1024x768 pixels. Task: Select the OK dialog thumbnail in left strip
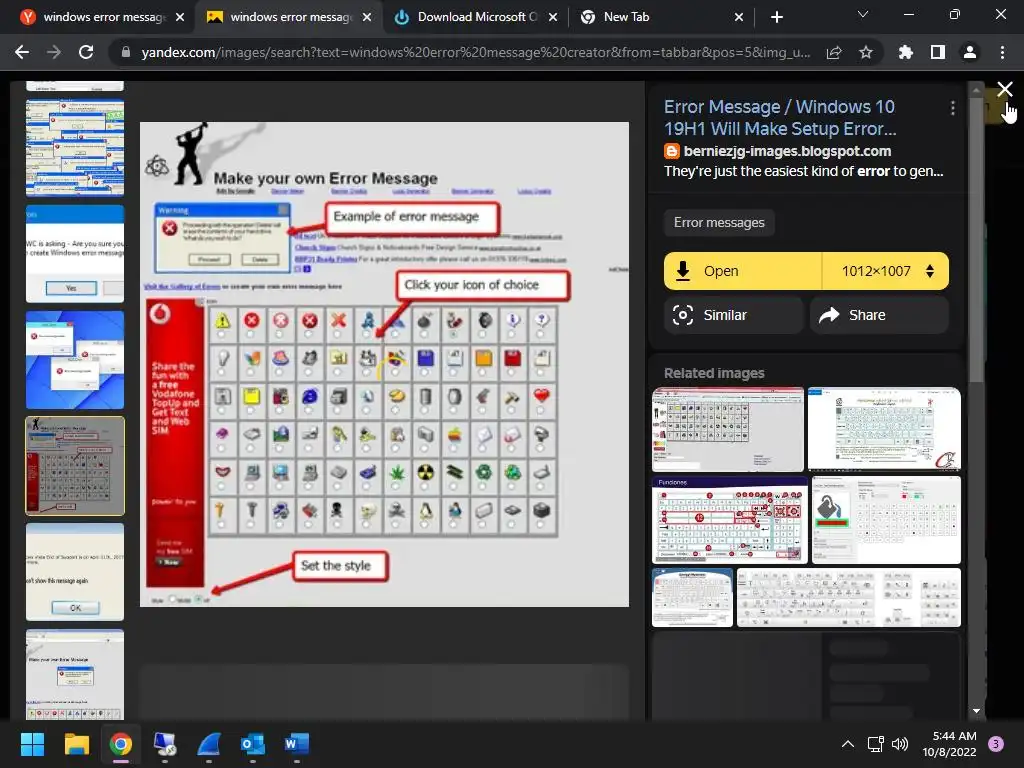click(x=75, y=572)
